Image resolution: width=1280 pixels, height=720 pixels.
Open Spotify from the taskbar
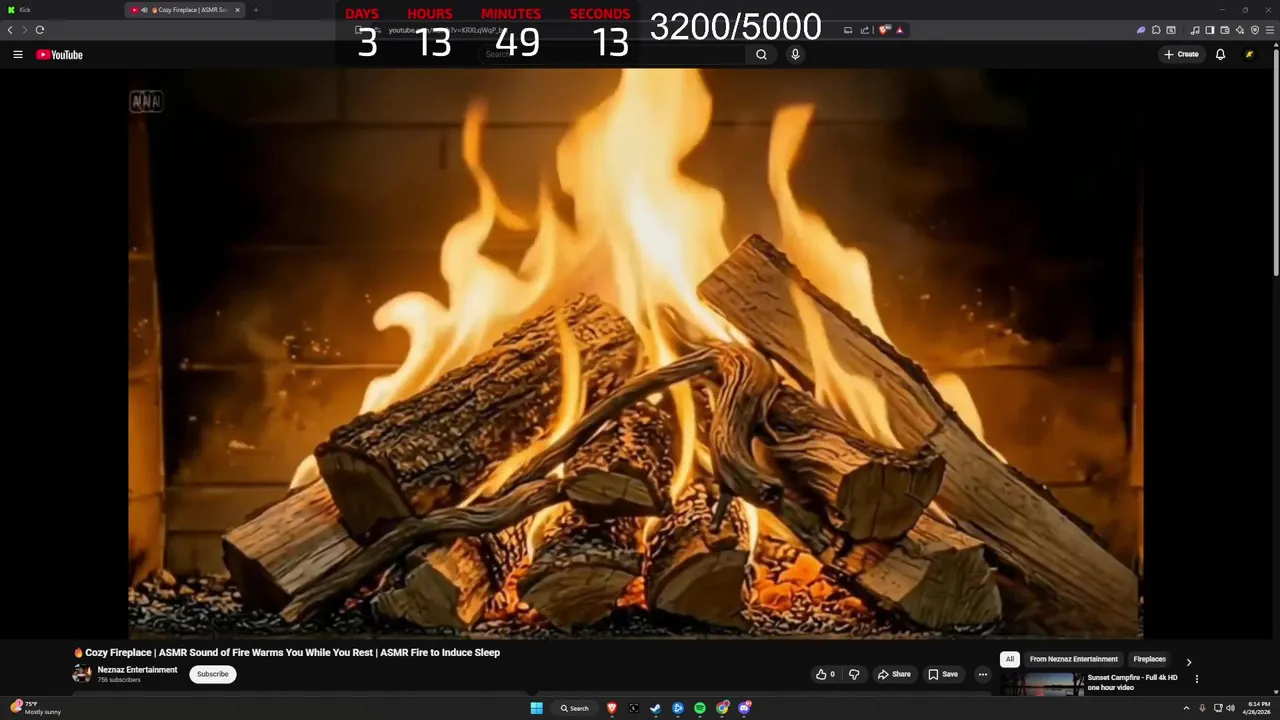pos(700,708)
